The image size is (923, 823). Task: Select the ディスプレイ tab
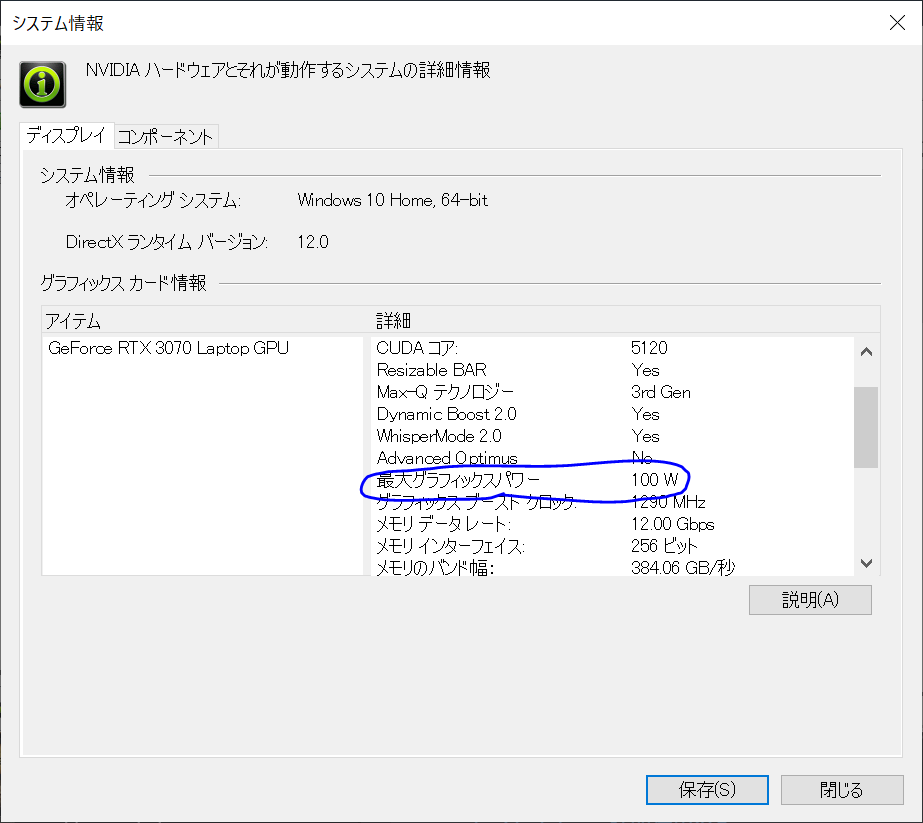tap(67, 135)
